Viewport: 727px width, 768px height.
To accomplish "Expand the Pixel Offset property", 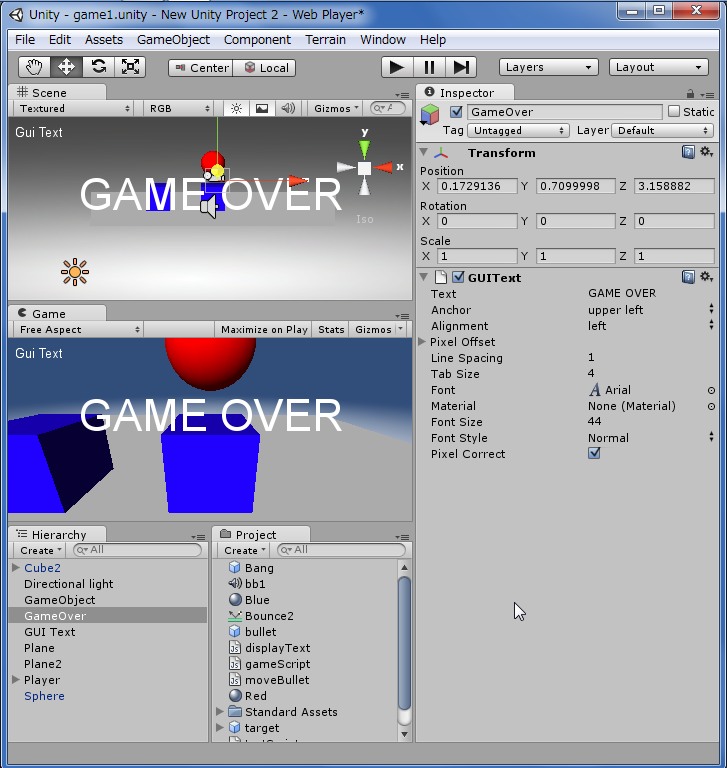I will coord(422,342).
